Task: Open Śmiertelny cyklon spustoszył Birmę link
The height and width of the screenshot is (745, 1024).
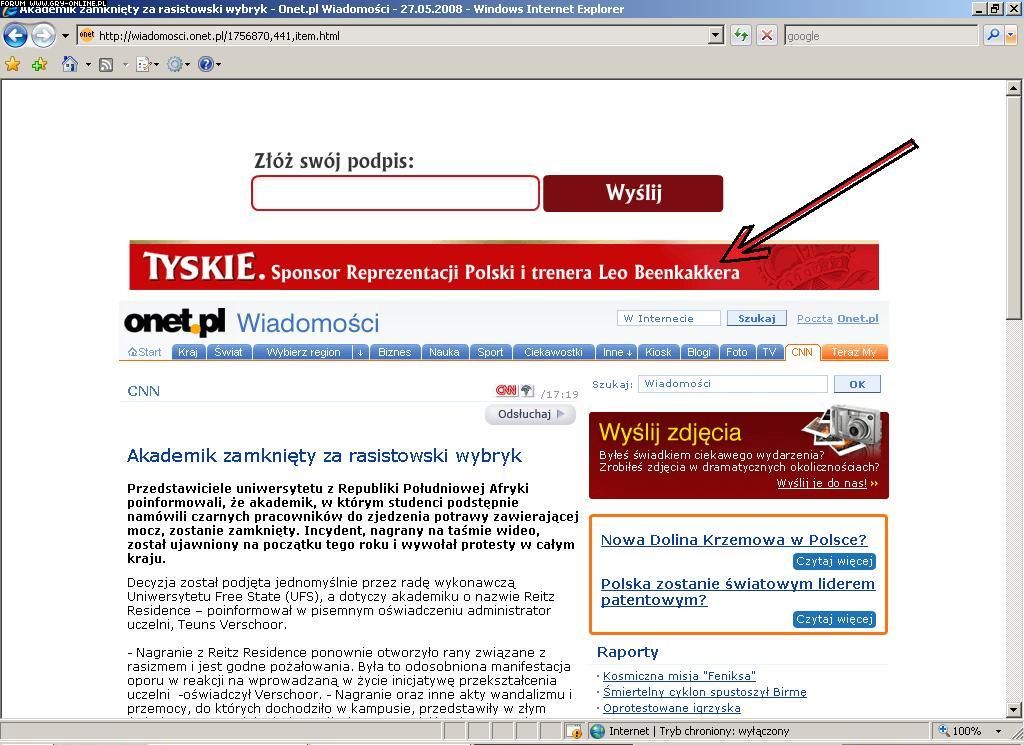Action: tap(705, 692)
